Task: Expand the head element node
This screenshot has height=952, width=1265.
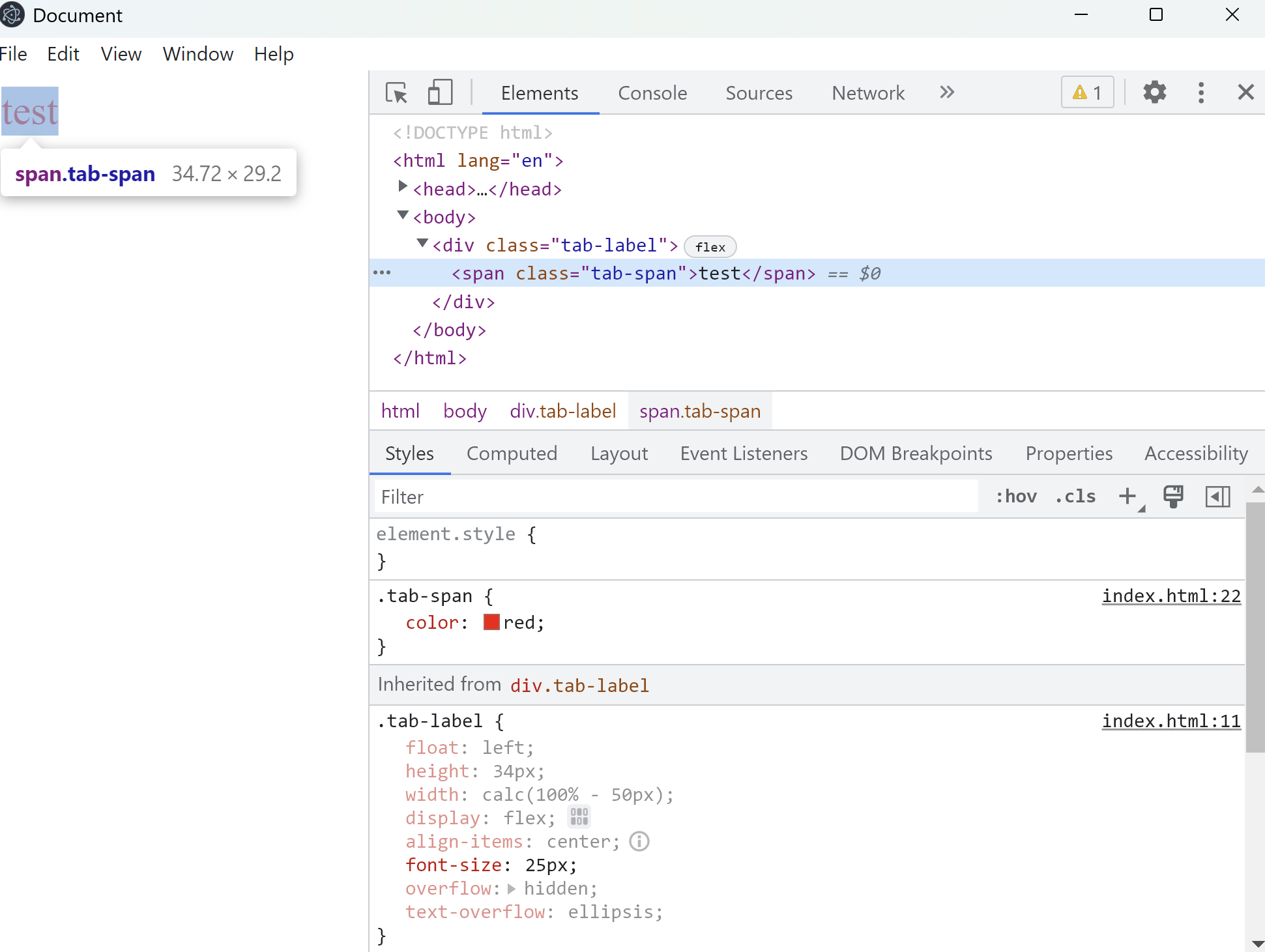Action: click(403, 188)
